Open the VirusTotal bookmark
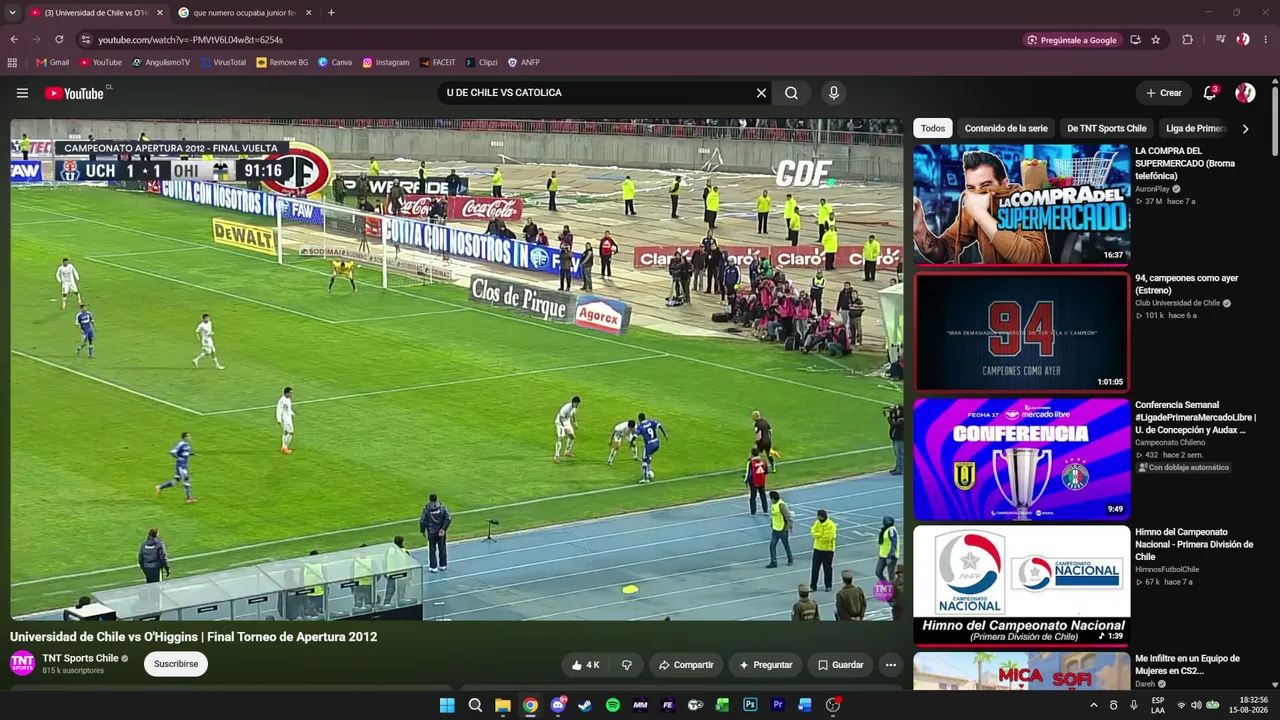This screenshot has height=720, width=1280. [x=223, y=62]
